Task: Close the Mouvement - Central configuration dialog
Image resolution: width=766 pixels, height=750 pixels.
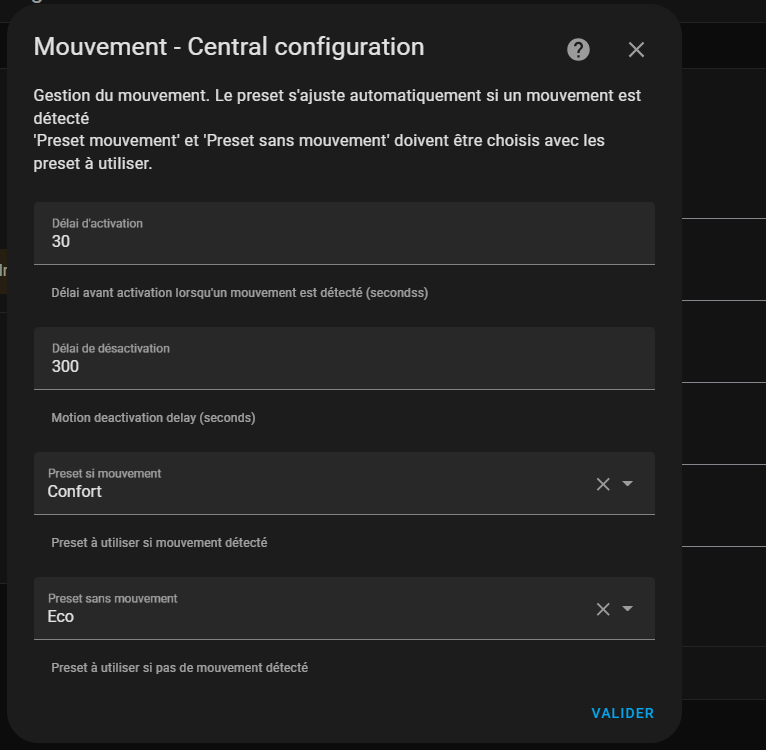Action: [x=636, y=50]
